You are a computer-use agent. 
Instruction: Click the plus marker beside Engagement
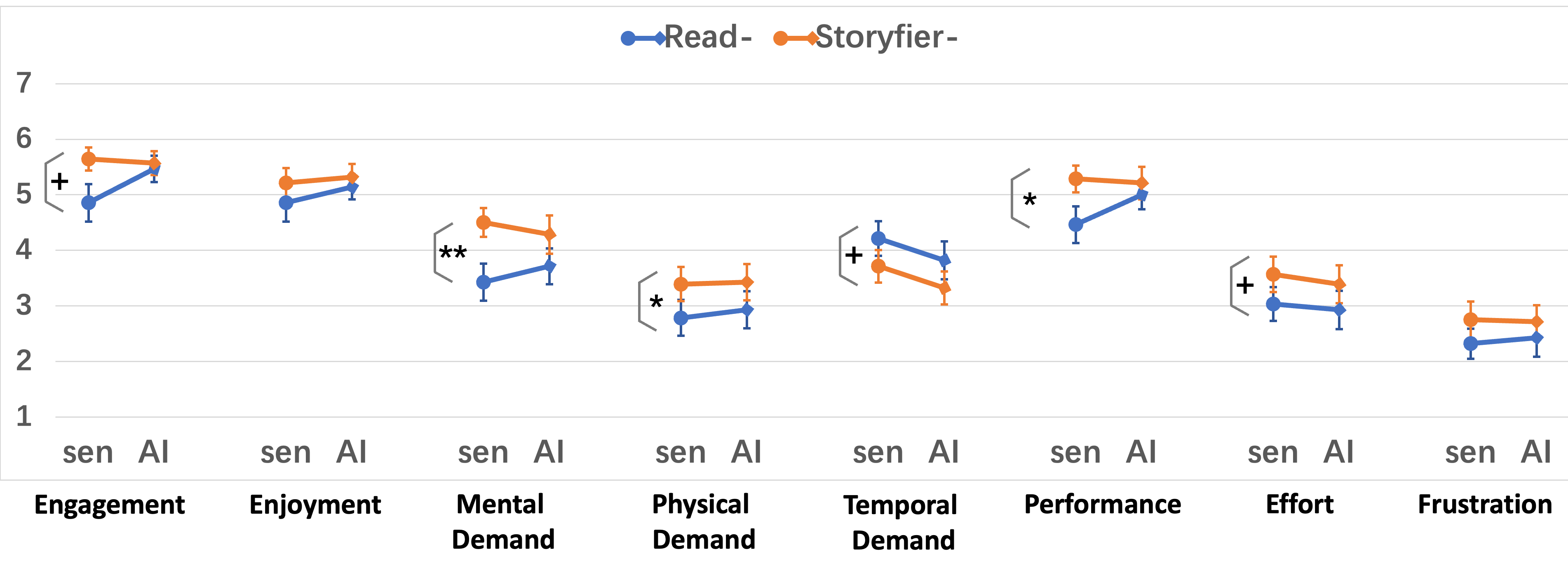(x=60, y=181)
